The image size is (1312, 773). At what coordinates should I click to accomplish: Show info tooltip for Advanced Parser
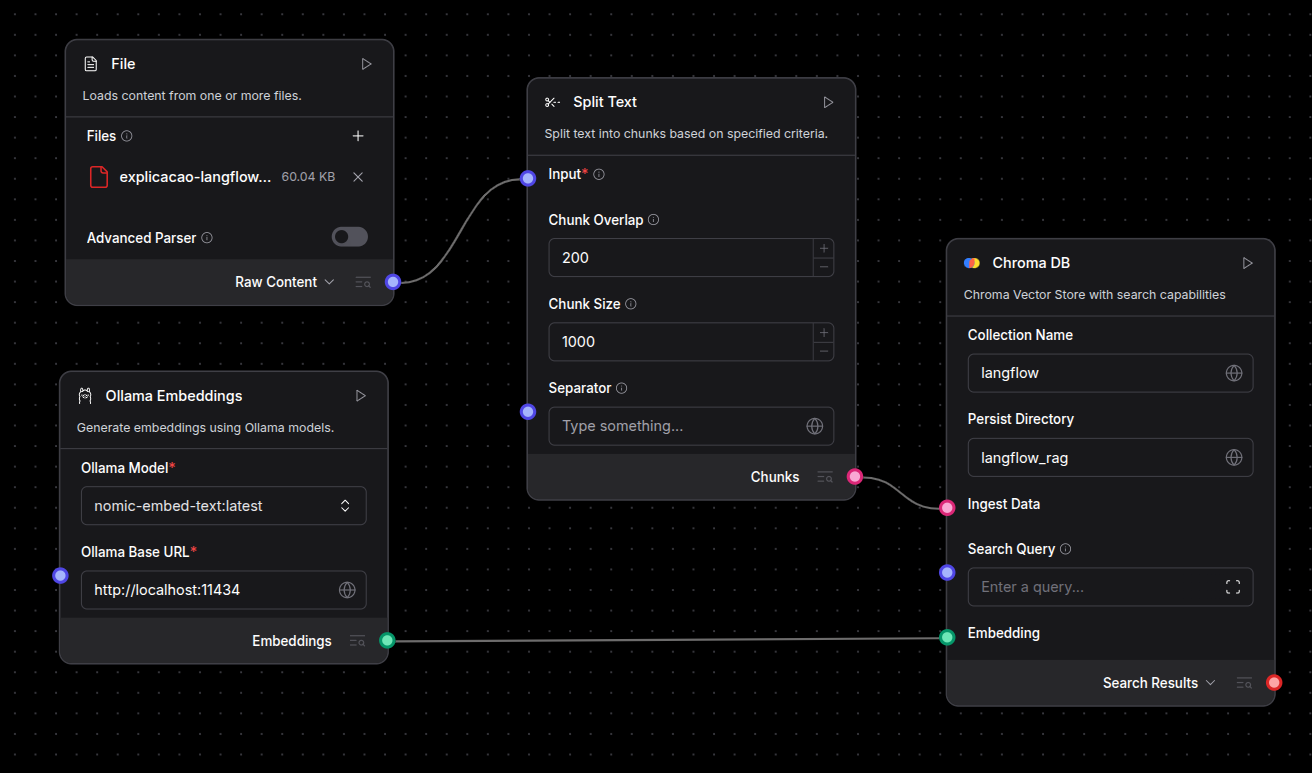(x=207, y=238)
